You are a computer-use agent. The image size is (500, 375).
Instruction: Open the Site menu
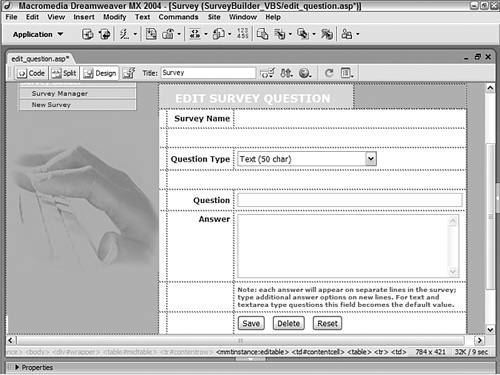pos(214,17)
